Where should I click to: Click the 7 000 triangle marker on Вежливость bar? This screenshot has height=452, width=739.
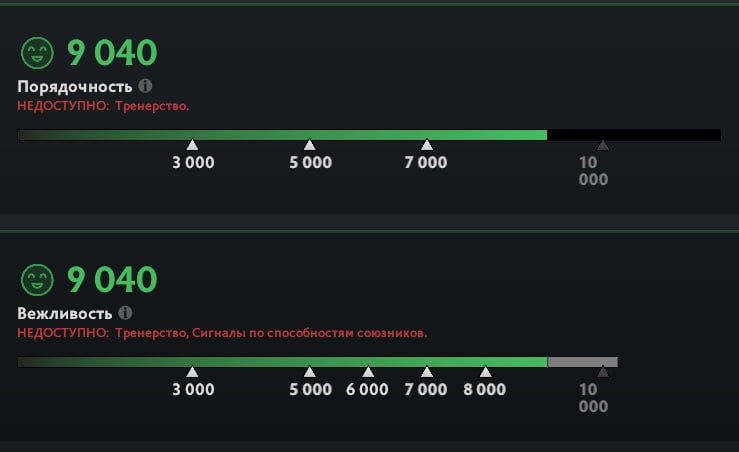coord(427,371)
